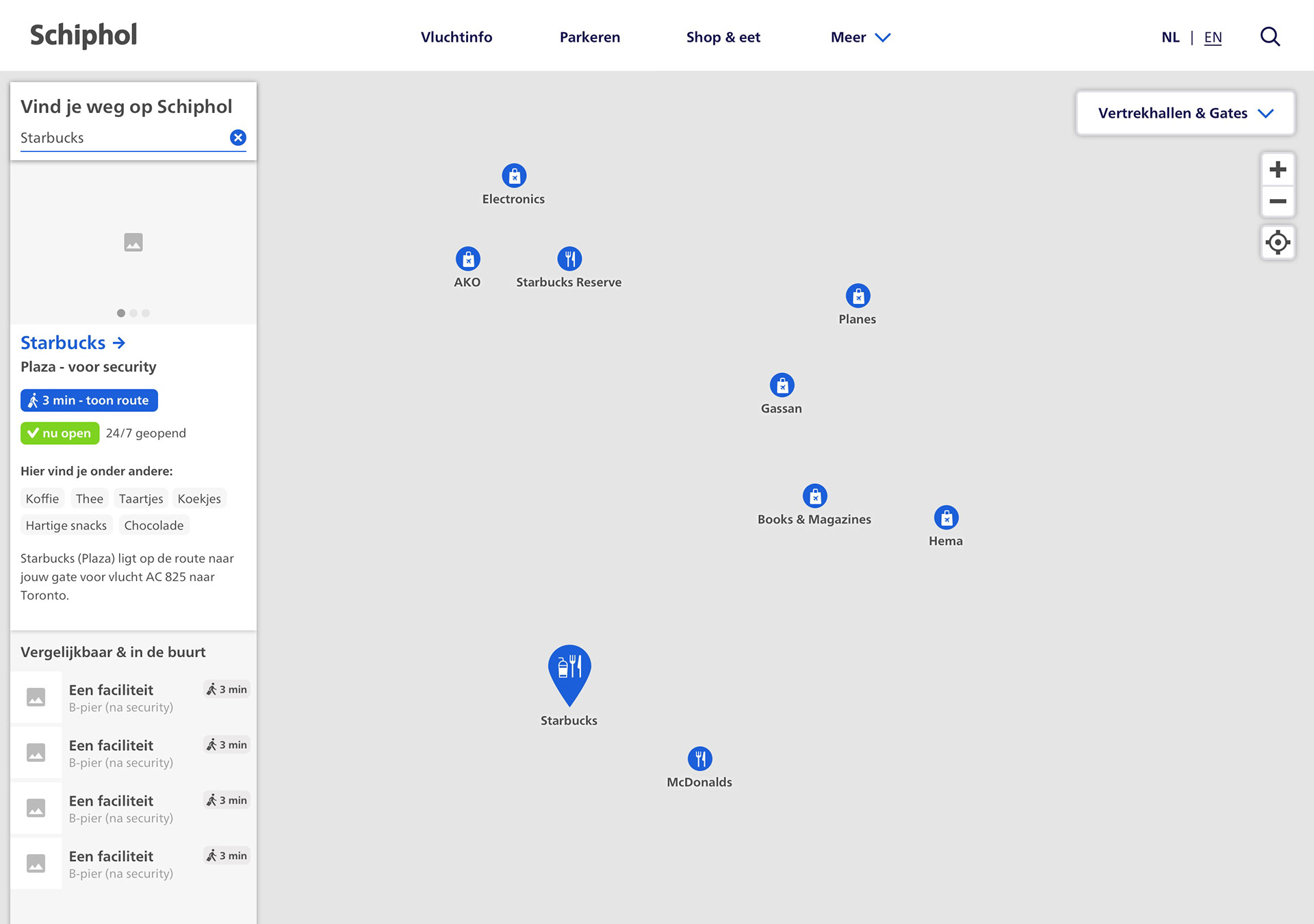Zoom in on the map
The width and height of the screenshot is (1314, 924).
coord(1278,169)
